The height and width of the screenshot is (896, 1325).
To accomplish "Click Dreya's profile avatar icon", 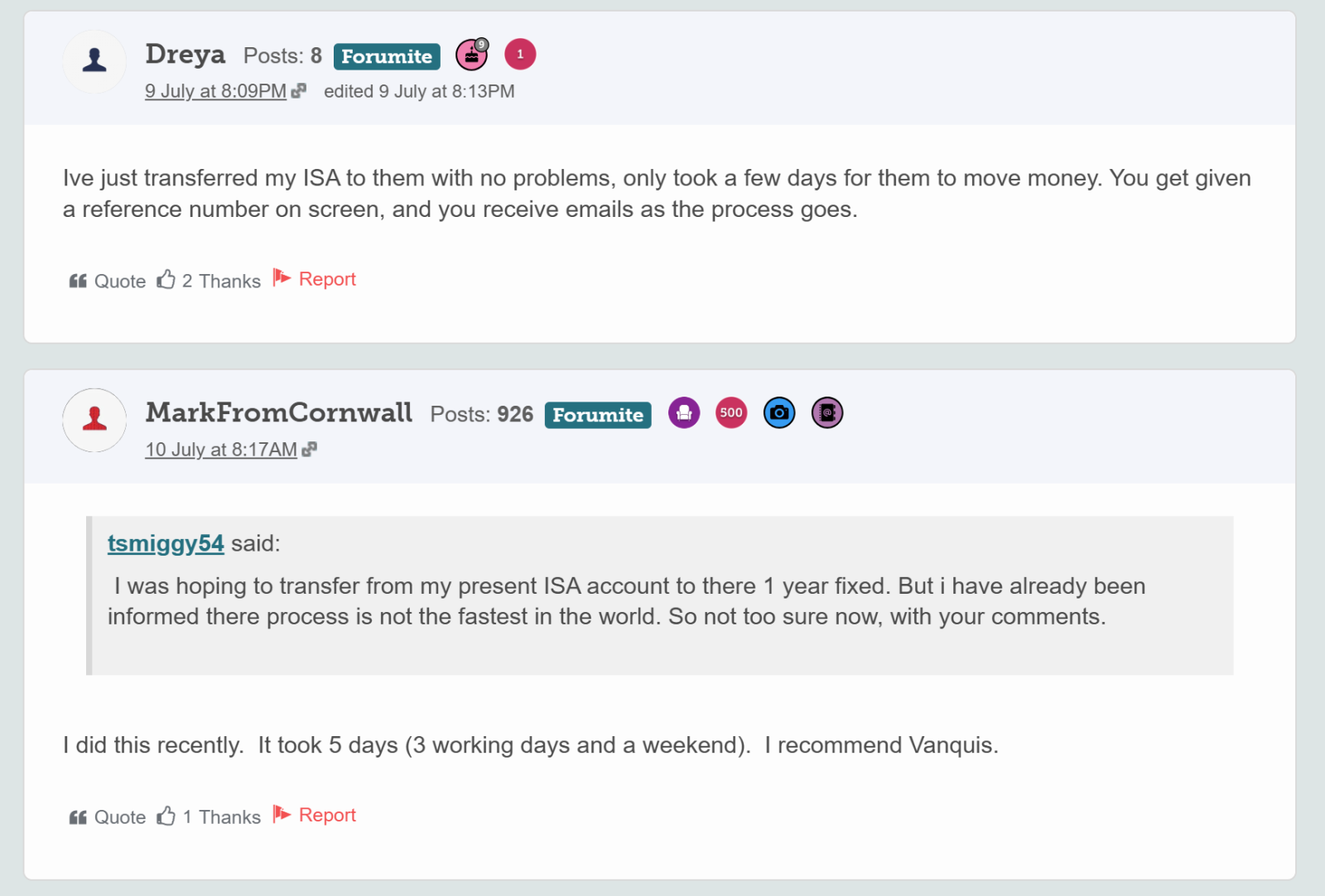I will coord(94,62).
